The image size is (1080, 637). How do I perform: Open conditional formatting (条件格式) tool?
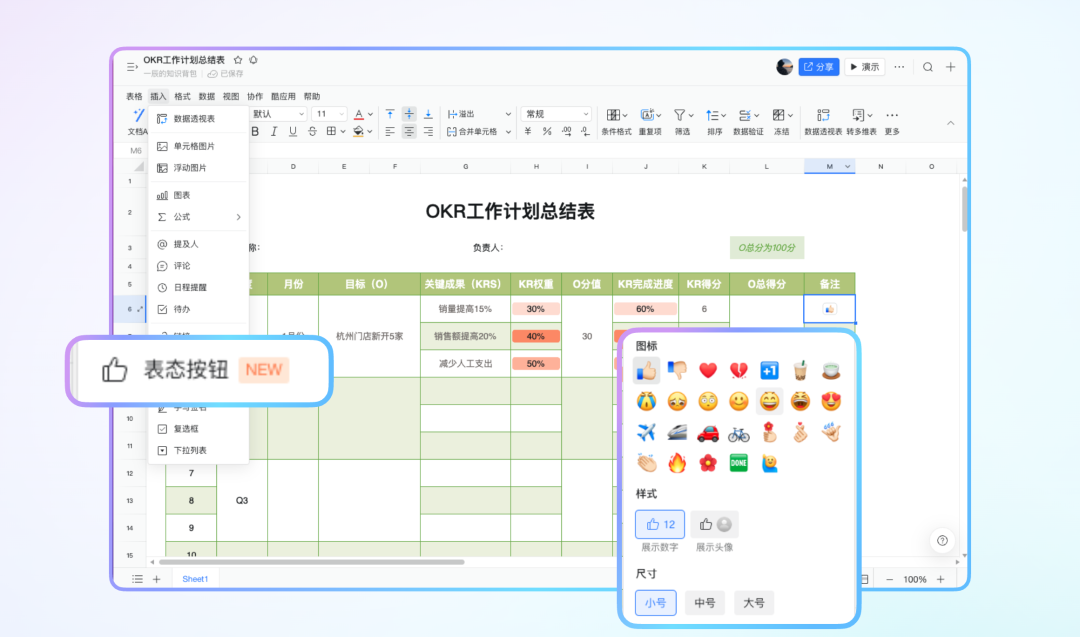coord(615,115)
